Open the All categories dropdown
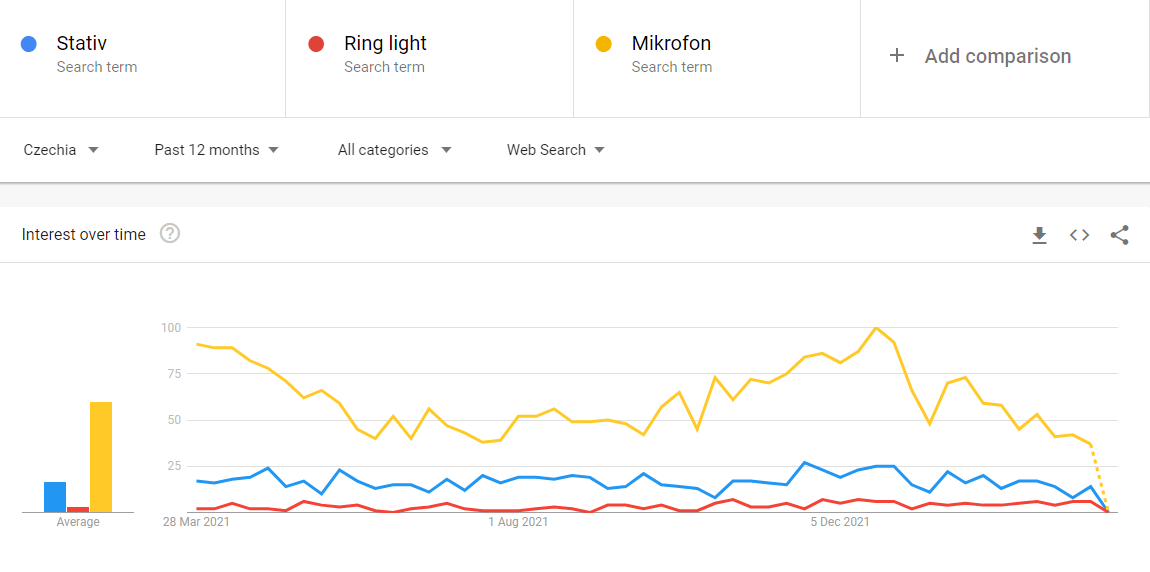This screenshot has width=1150, height=572. [394, 150]
